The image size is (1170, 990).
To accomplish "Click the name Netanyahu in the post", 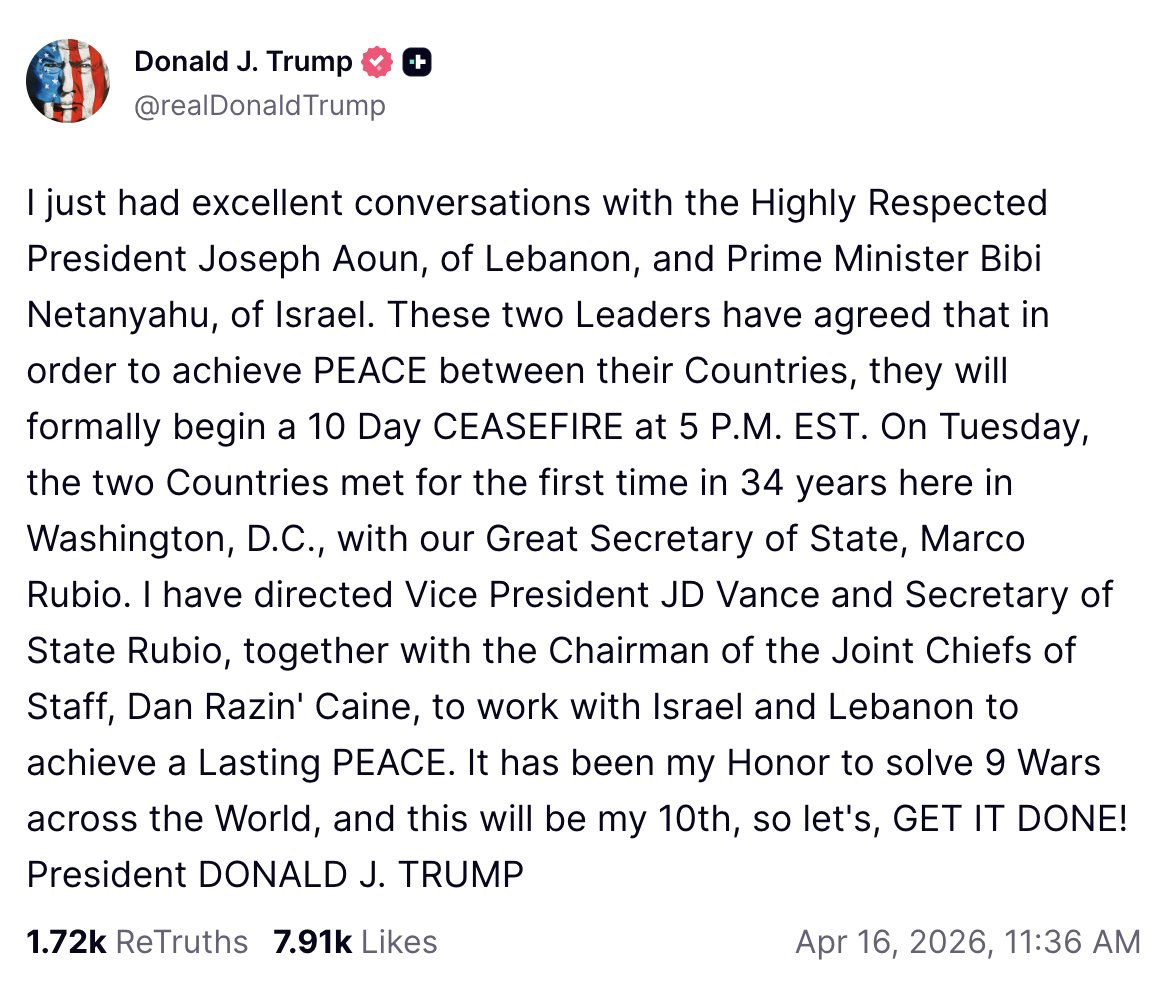I will 116,315.
